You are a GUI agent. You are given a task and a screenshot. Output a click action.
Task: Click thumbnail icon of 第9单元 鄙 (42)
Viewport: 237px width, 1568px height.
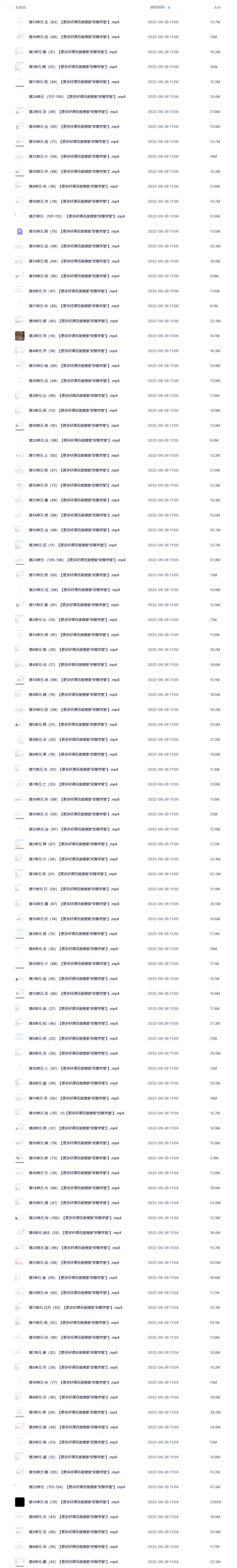tap(20, 1562)
